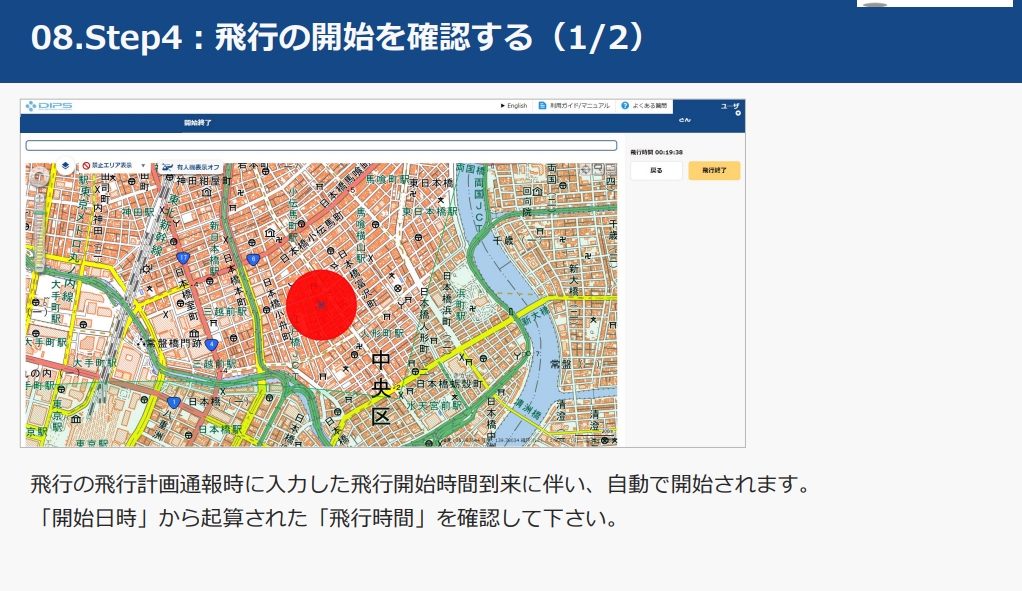The image size is (1022, 591).
Task: Click the user guide document icon
Action: pyautogui.click(x=542, y=105)
